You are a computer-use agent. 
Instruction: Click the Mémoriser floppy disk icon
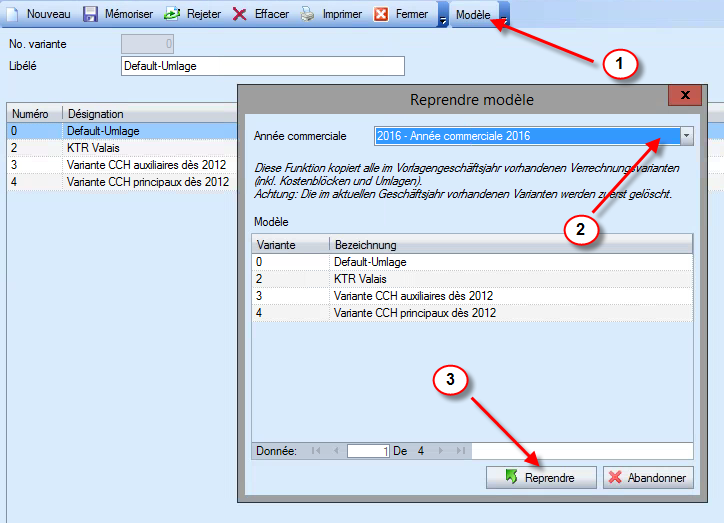(90, 14)
